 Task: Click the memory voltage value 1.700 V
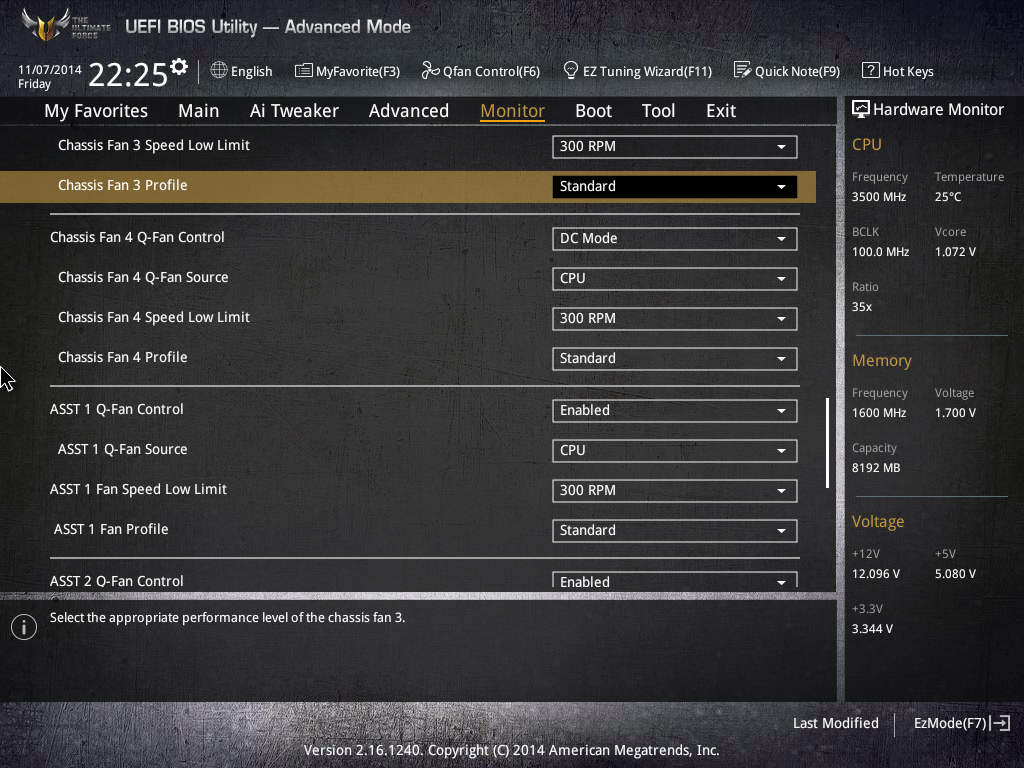point(955,413)
